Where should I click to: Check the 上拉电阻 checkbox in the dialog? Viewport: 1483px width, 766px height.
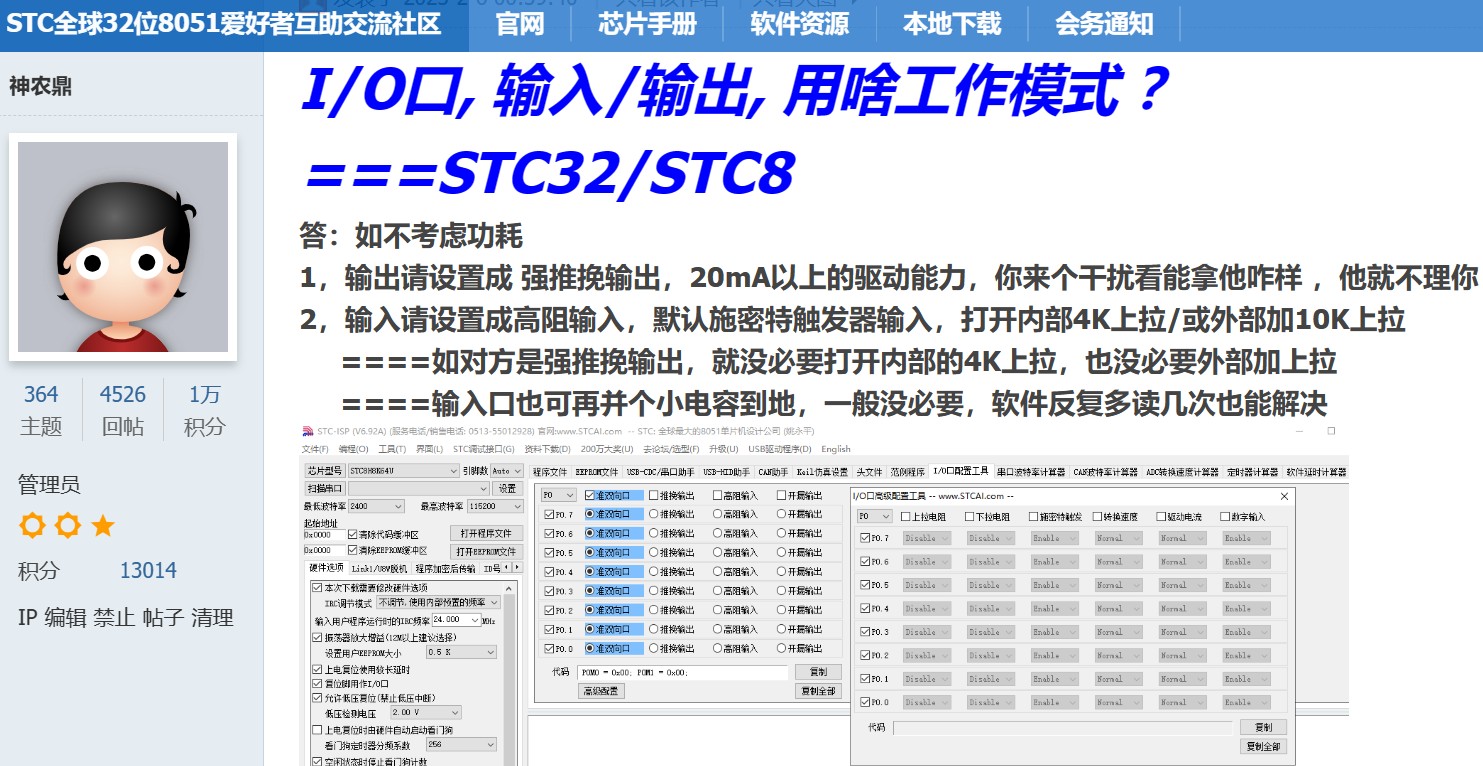click(906, 517)
